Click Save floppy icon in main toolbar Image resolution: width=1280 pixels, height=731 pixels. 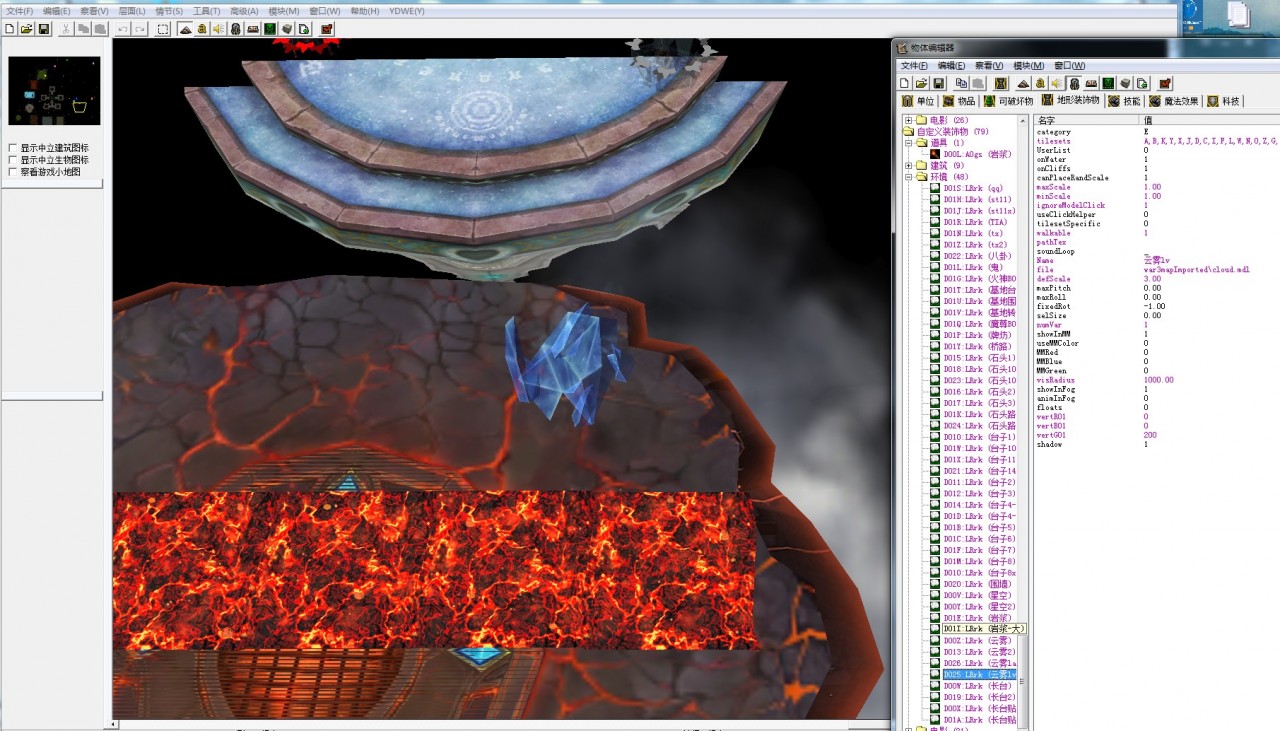point(44,29)
